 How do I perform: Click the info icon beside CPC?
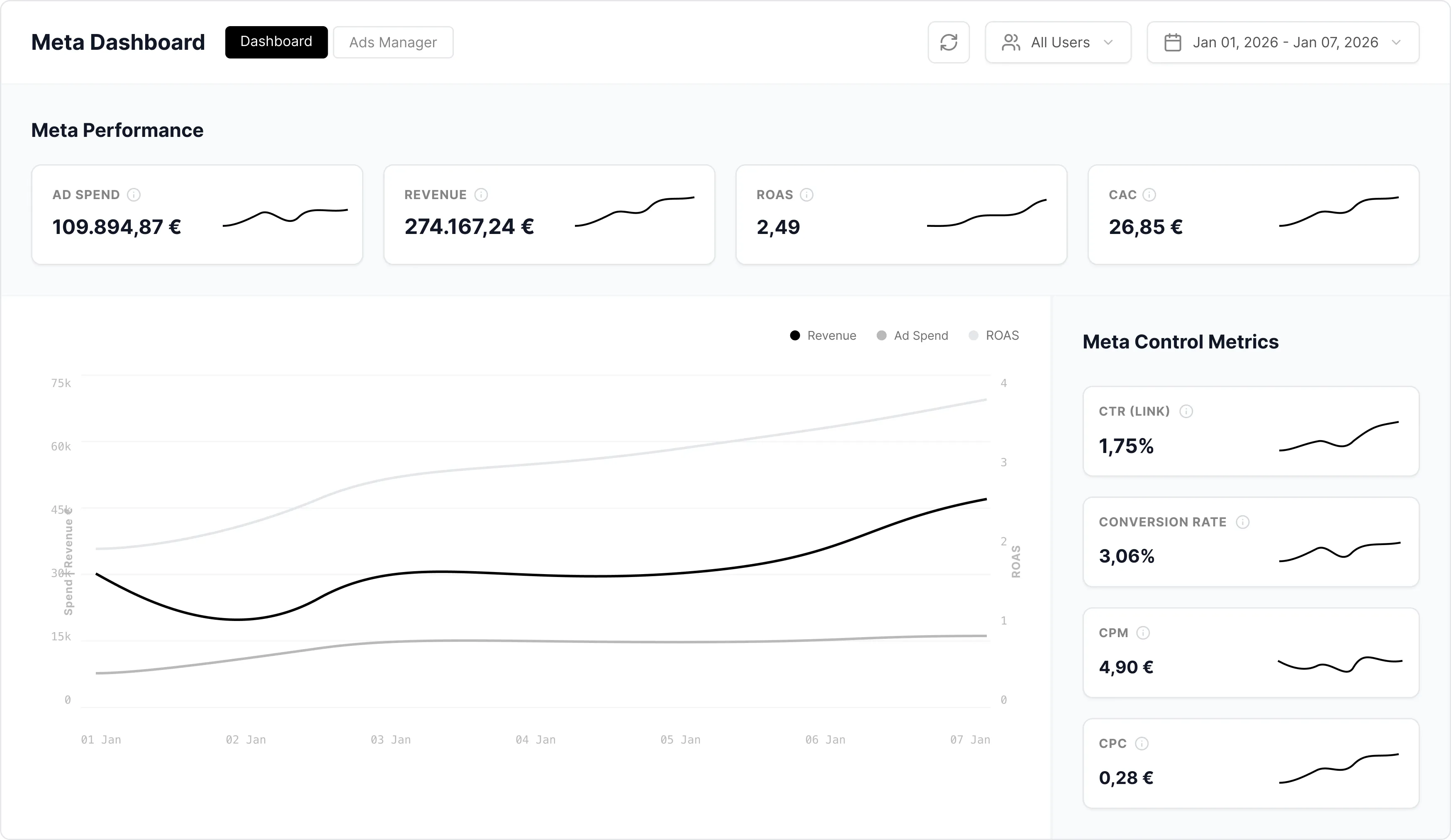click(x=1141, y=743)
